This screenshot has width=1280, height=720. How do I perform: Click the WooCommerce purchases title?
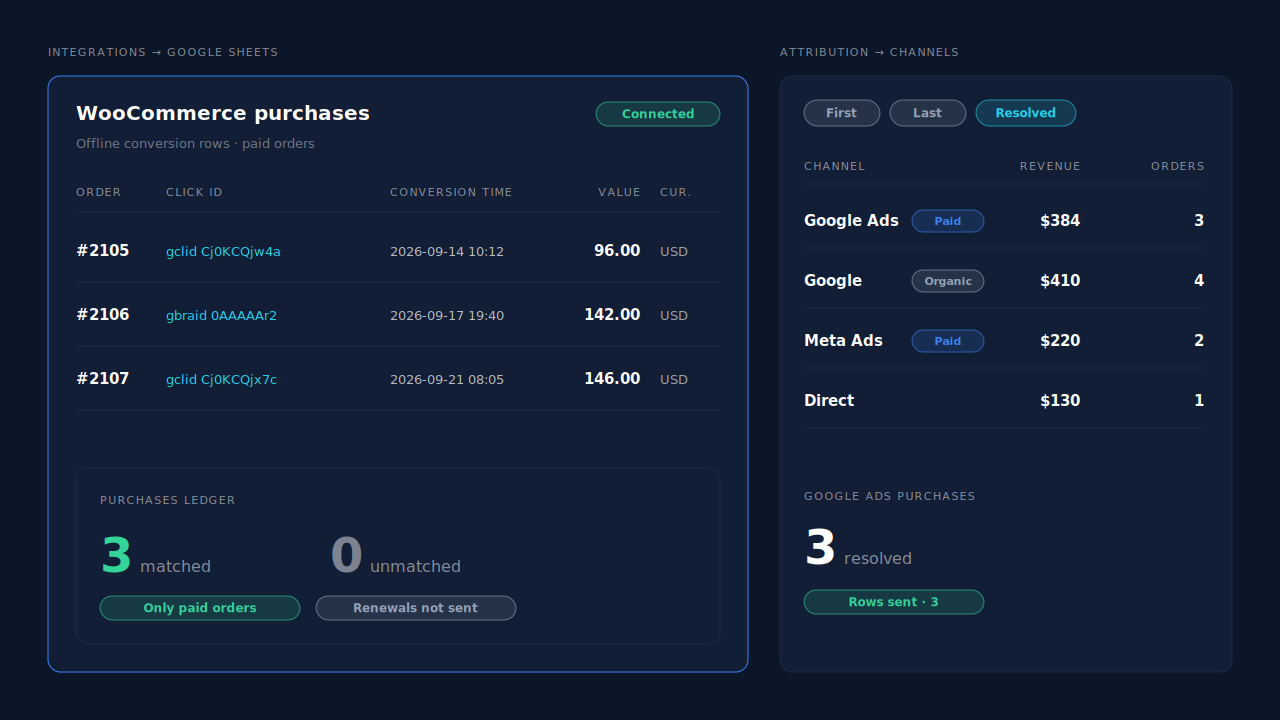point(223,113)
